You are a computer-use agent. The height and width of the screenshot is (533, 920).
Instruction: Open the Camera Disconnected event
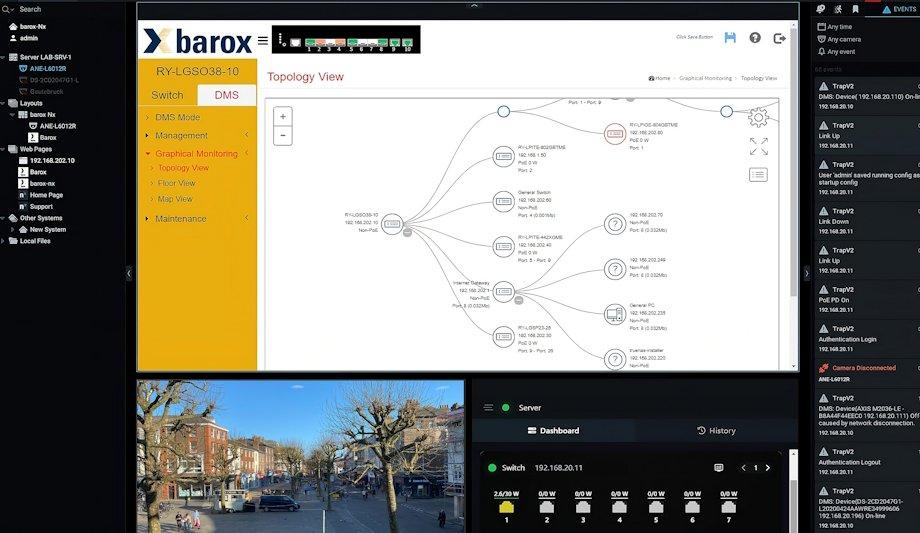867,373
